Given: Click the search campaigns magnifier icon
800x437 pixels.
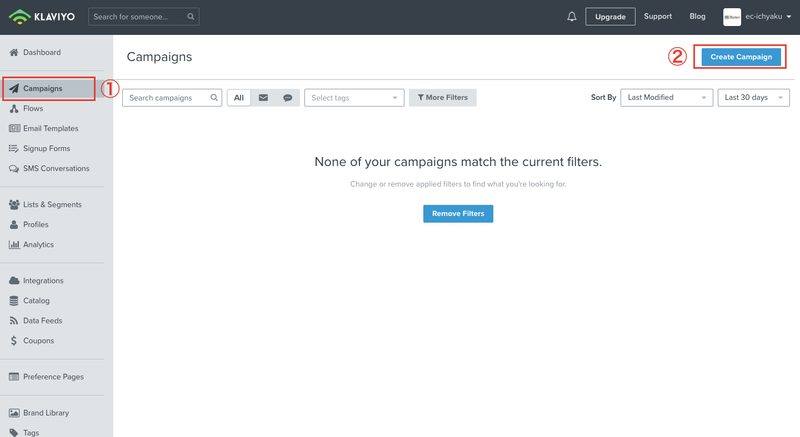Looking at the screenshot, I should click(x=214, y=97).
